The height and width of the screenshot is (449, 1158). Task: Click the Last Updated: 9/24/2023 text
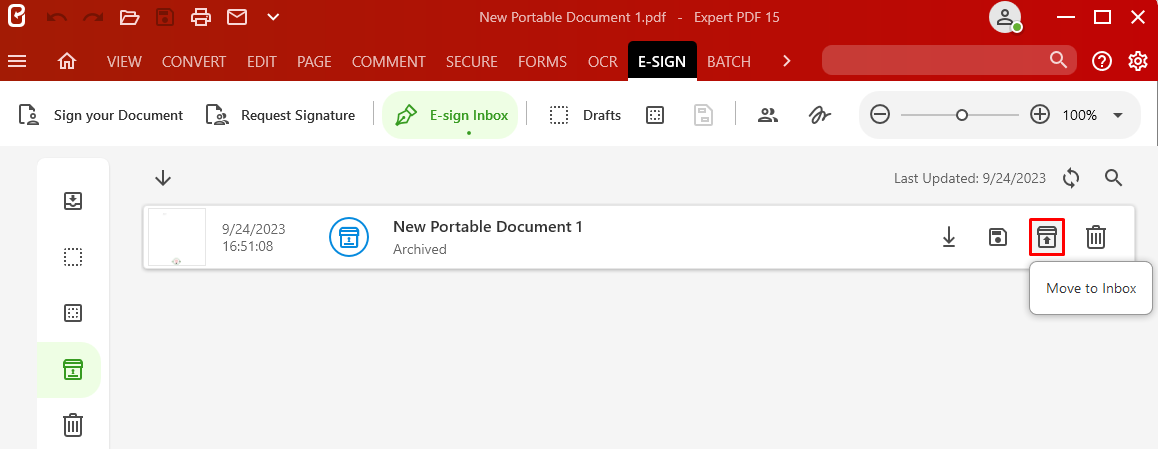pos(970,178)
